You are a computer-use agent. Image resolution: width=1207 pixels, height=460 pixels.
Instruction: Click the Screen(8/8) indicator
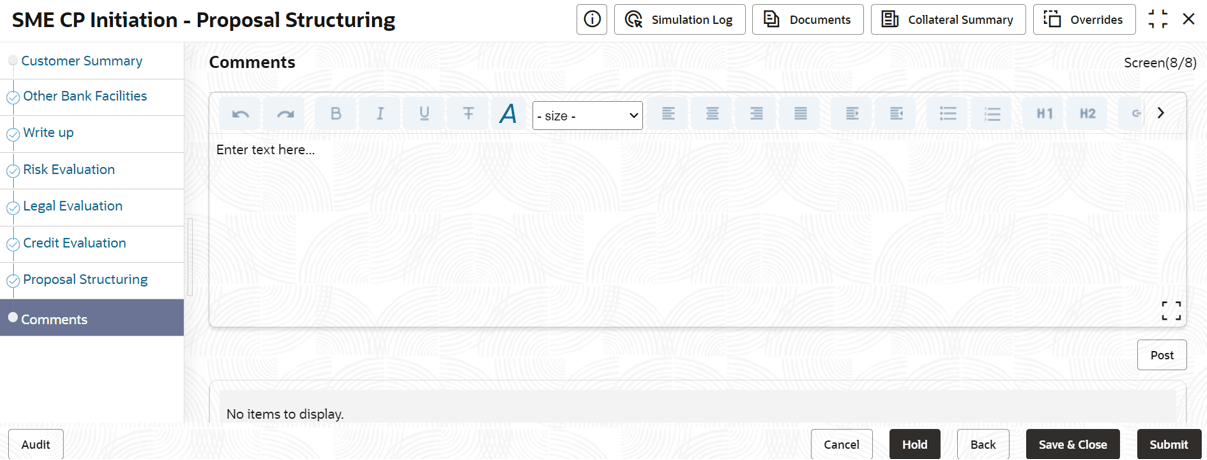click(1160, 62)
